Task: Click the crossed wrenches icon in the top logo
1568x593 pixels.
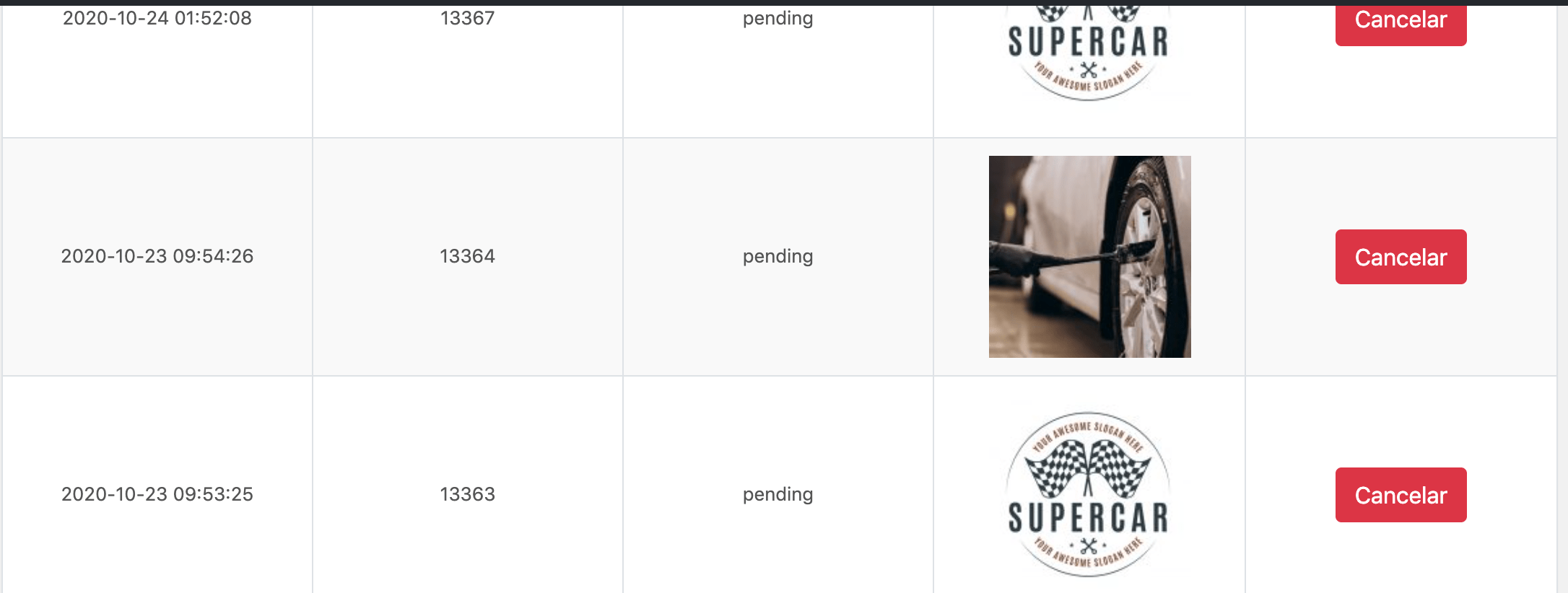Action: [1089, 70]
